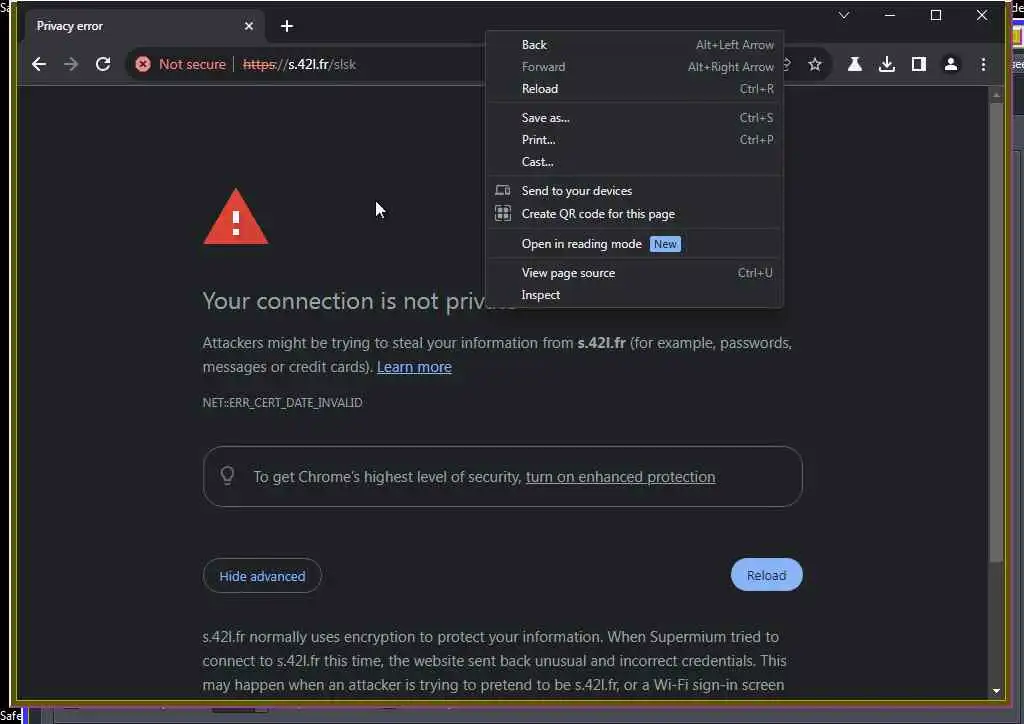Minimize the browser window
1024x724 pixels.
pos(889,15)
